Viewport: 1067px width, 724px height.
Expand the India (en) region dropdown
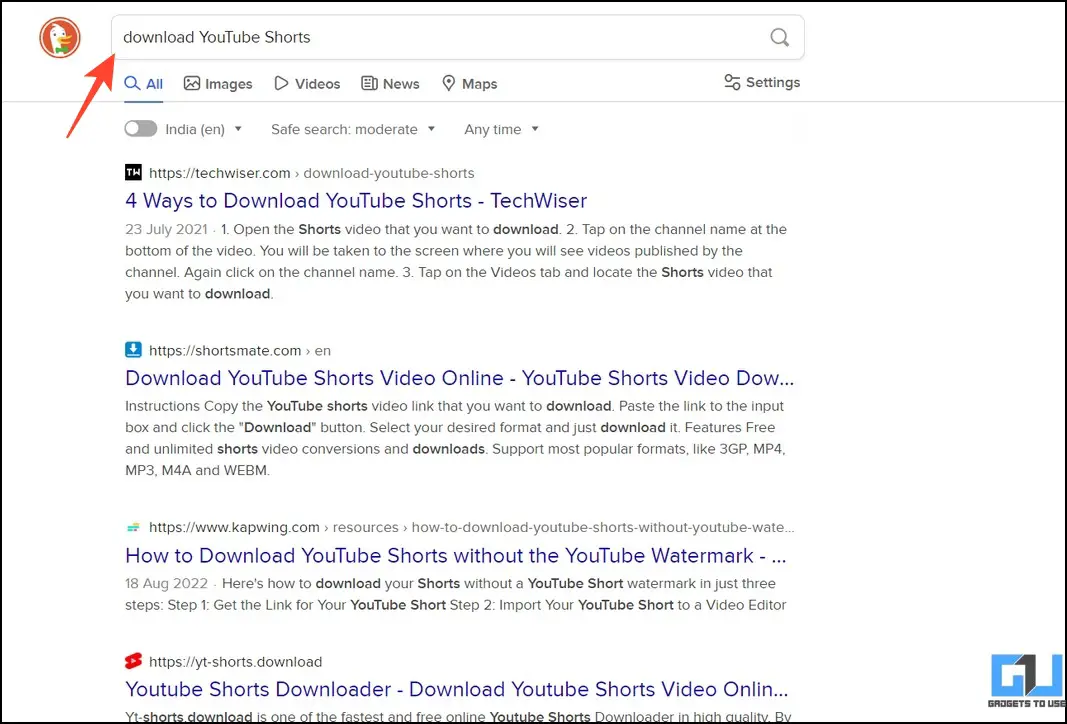tap(204, 129)
